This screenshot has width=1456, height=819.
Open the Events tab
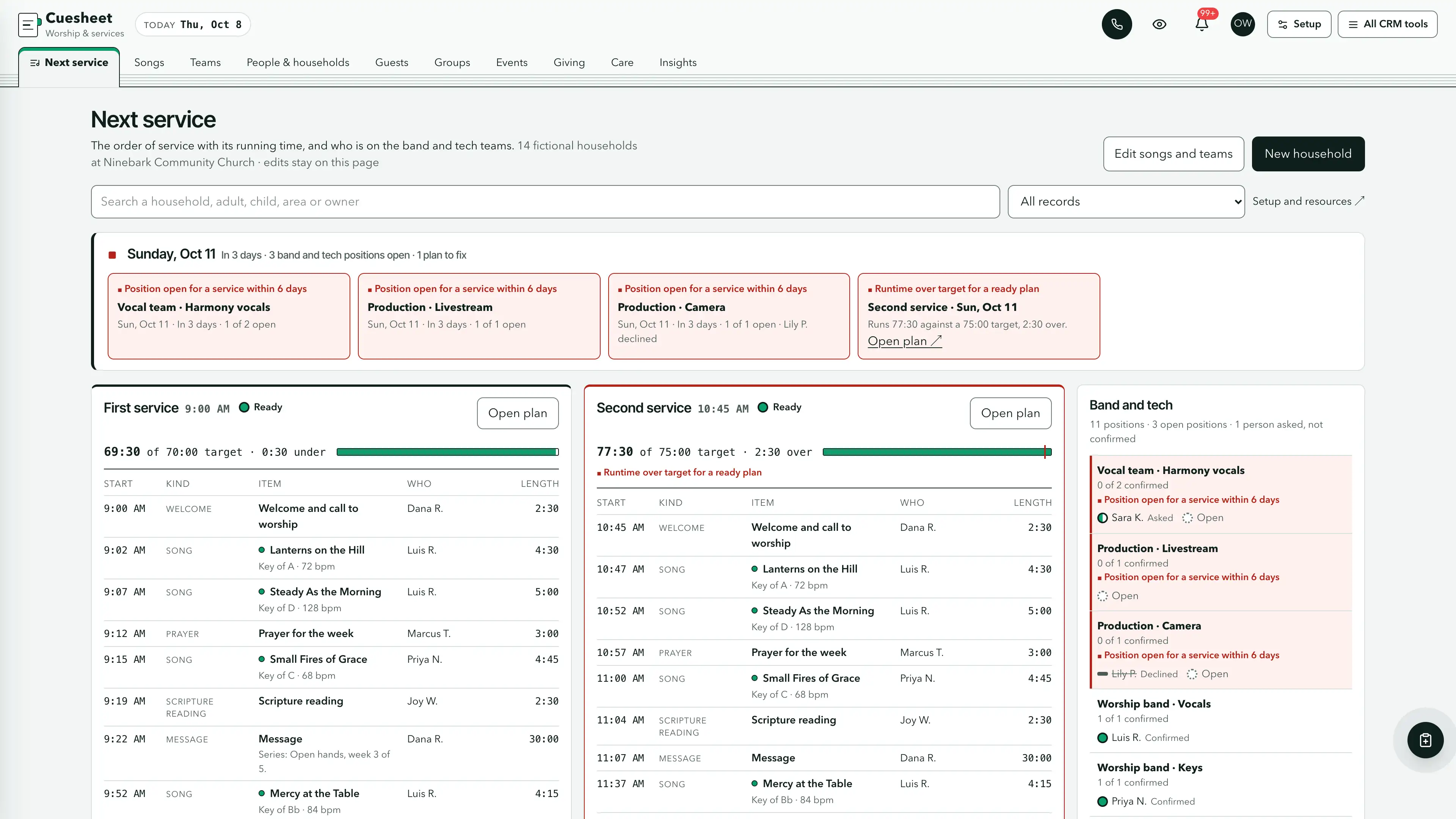tap(511, 63)
